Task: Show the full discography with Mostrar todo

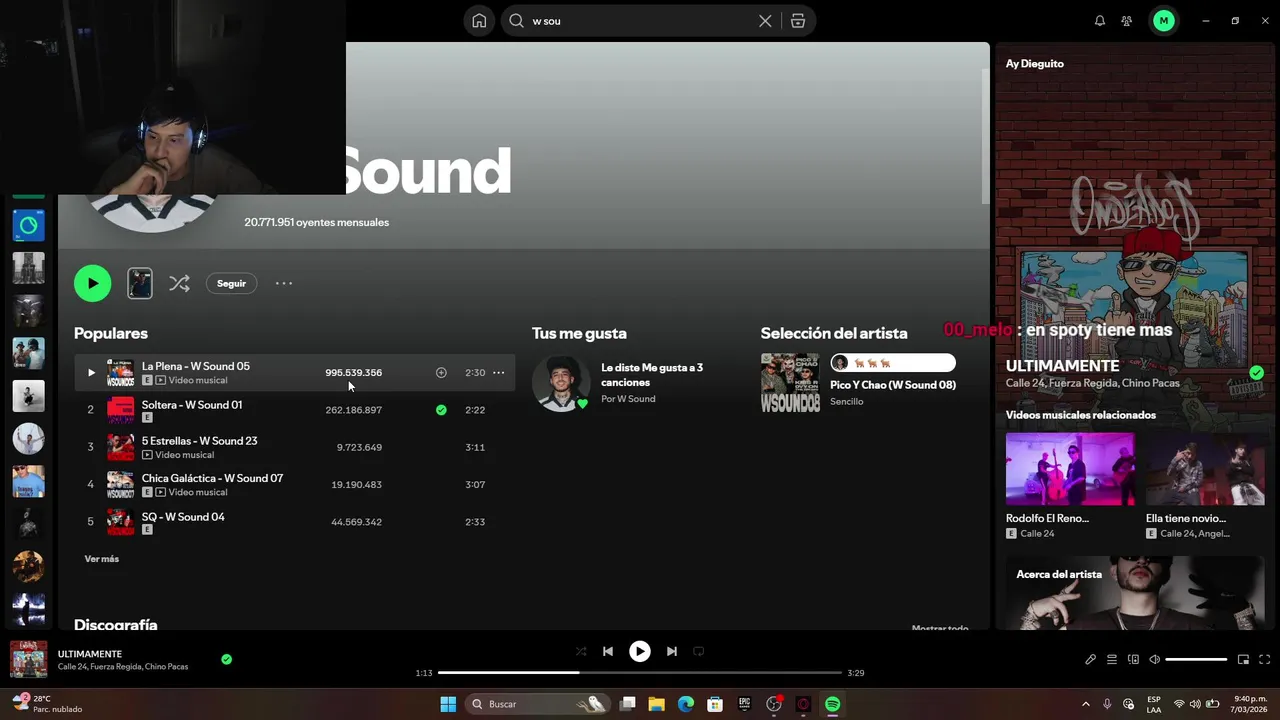Action: [x=940, y=628]
